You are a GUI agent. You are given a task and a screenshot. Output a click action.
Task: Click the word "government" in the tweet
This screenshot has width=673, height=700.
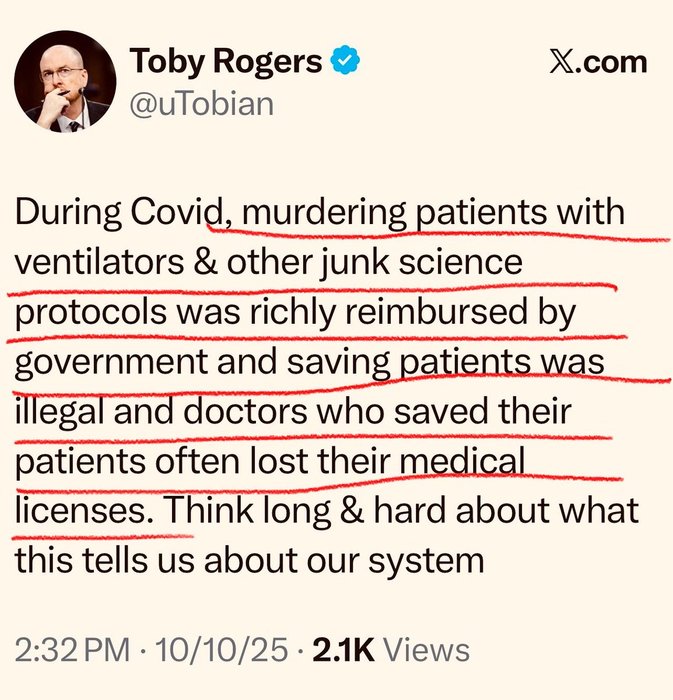[111, 363]
